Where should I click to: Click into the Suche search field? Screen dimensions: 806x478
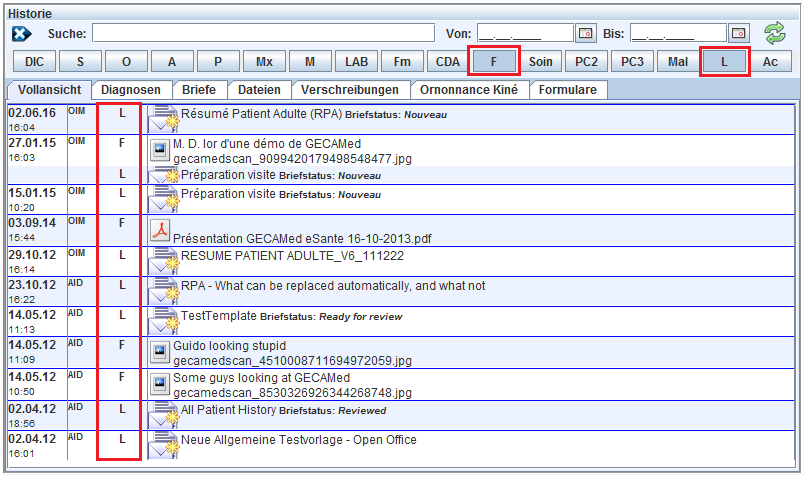pyautogui.click(x=263, y=33)
